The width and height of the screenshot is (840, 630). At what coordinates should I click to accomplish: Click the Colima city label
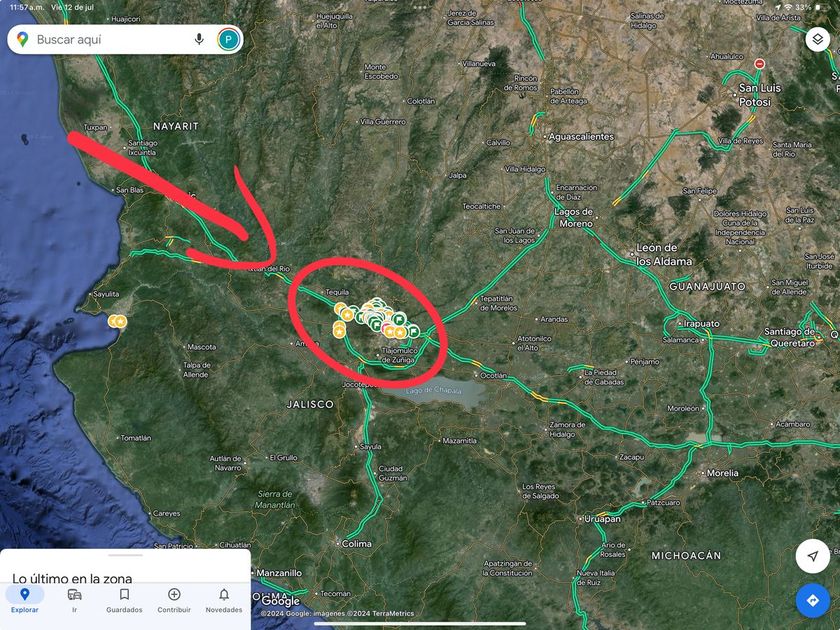pos(356,544)
